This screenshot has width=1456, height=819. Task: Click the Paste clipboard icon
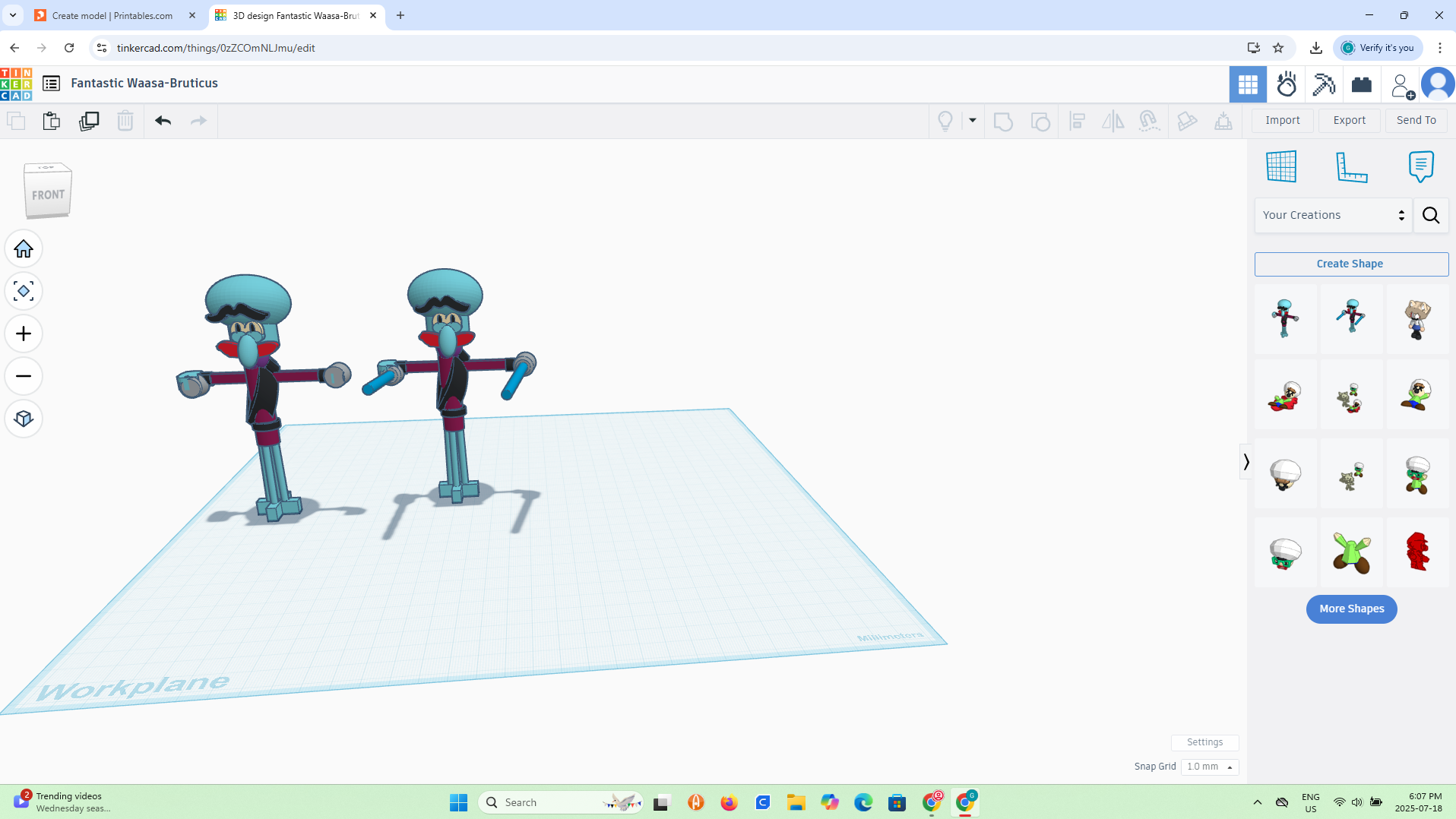[52, 121]
